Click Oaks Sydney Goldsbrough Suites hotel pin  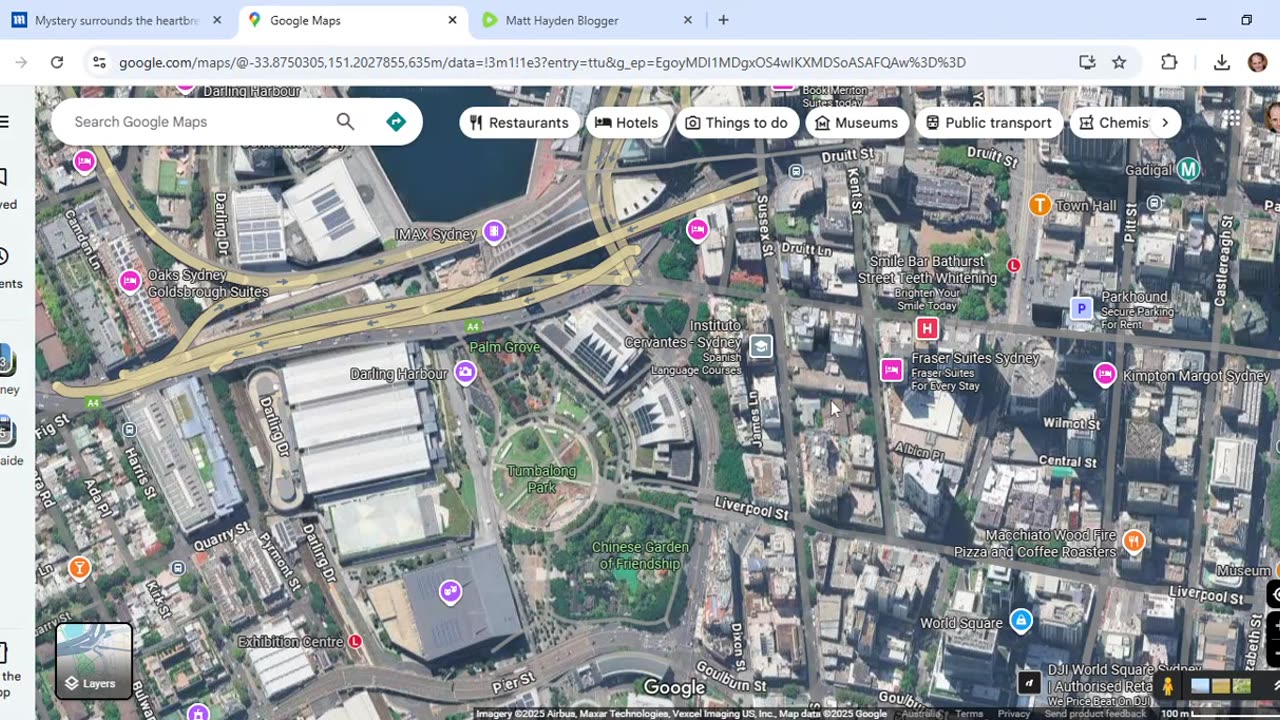(x=130, y=281)
